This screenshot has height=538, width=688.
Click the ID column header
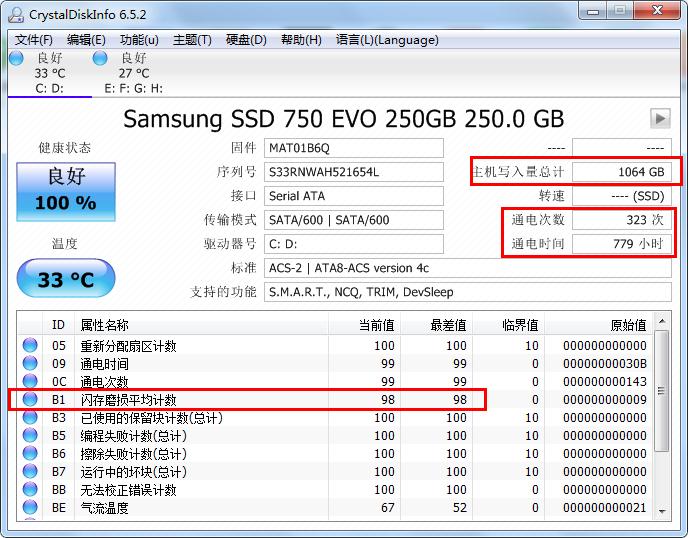[x=58, y=325]
